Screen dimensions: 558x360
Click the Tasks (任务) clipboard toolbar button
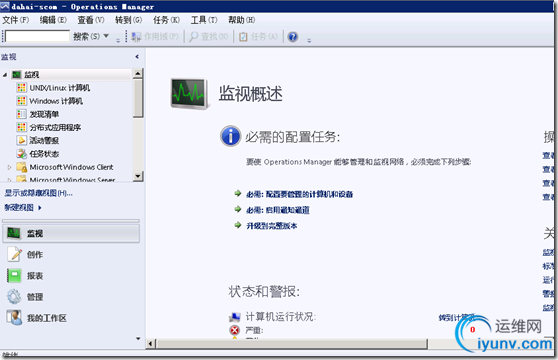point(258,37)
